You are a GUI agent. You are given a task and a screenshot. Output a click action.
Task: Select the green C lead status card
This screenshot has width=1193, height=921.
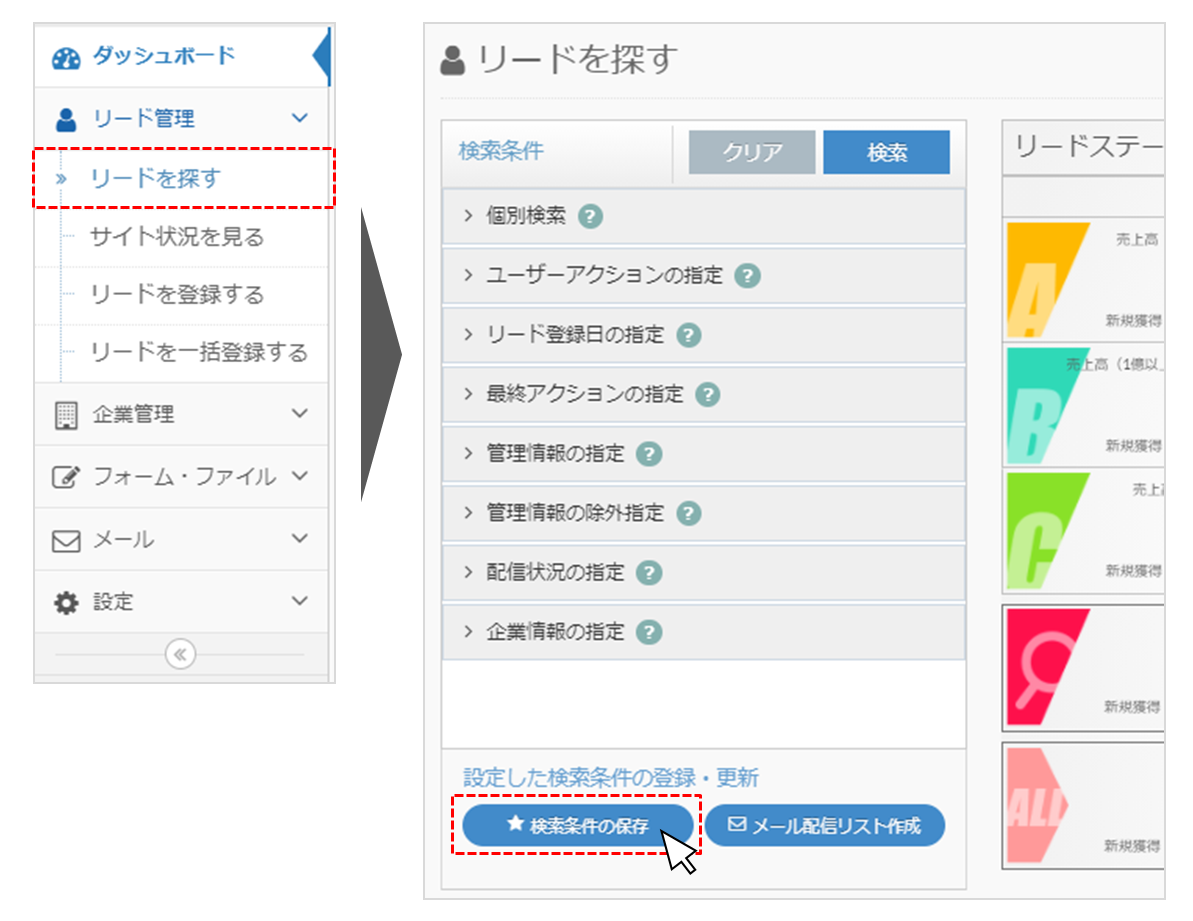[1084, 531]
